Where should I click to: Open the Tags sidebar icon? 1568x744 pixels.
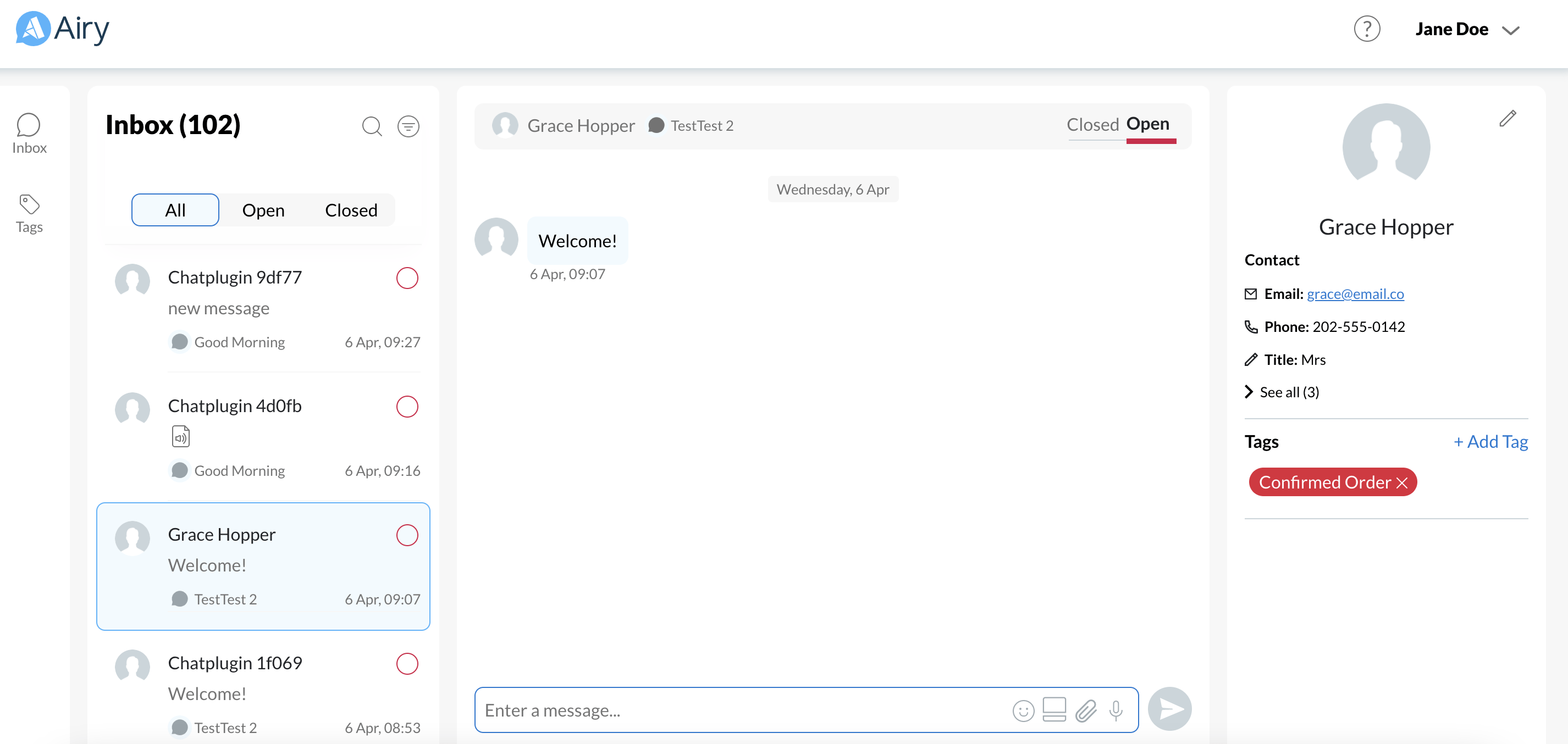[29, 214]
